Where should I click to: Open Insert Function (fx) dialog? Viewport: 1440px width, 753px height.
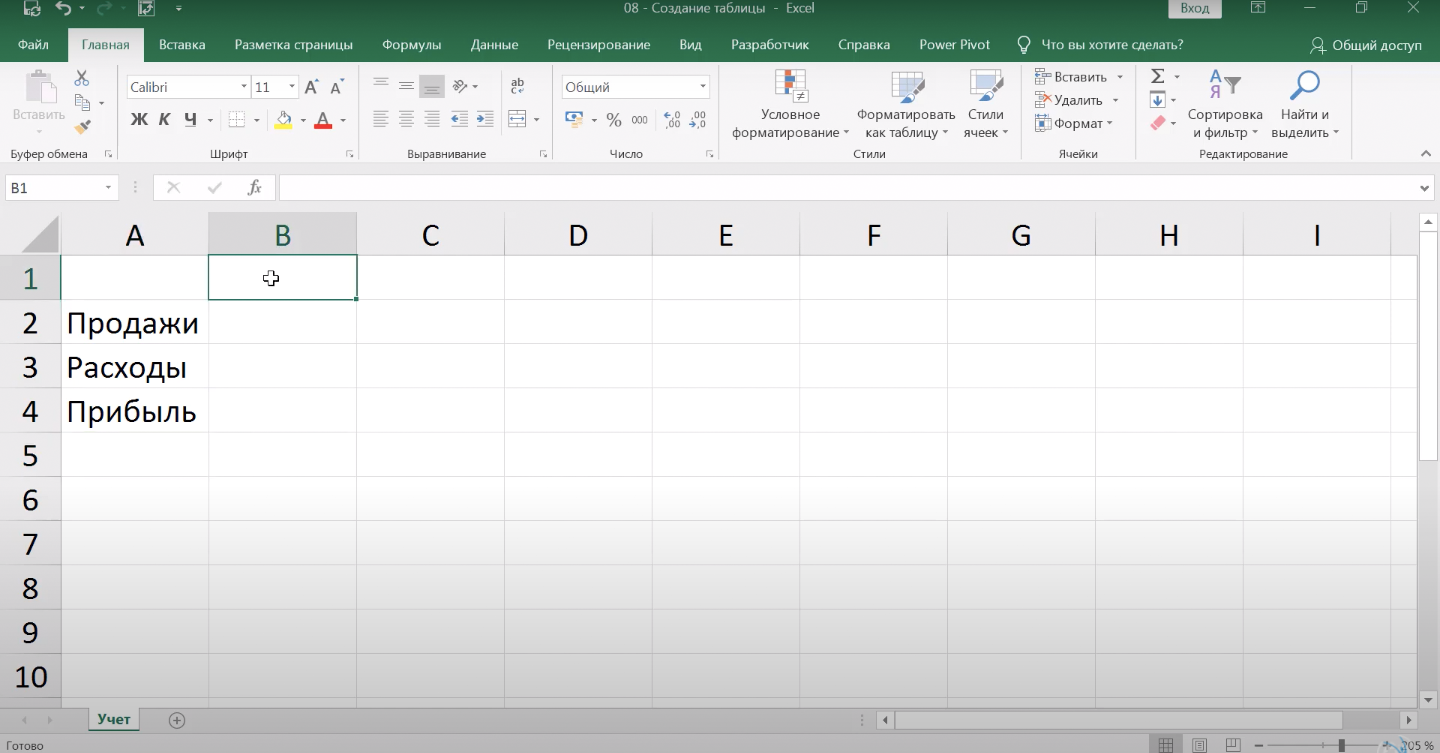[255, 188]
